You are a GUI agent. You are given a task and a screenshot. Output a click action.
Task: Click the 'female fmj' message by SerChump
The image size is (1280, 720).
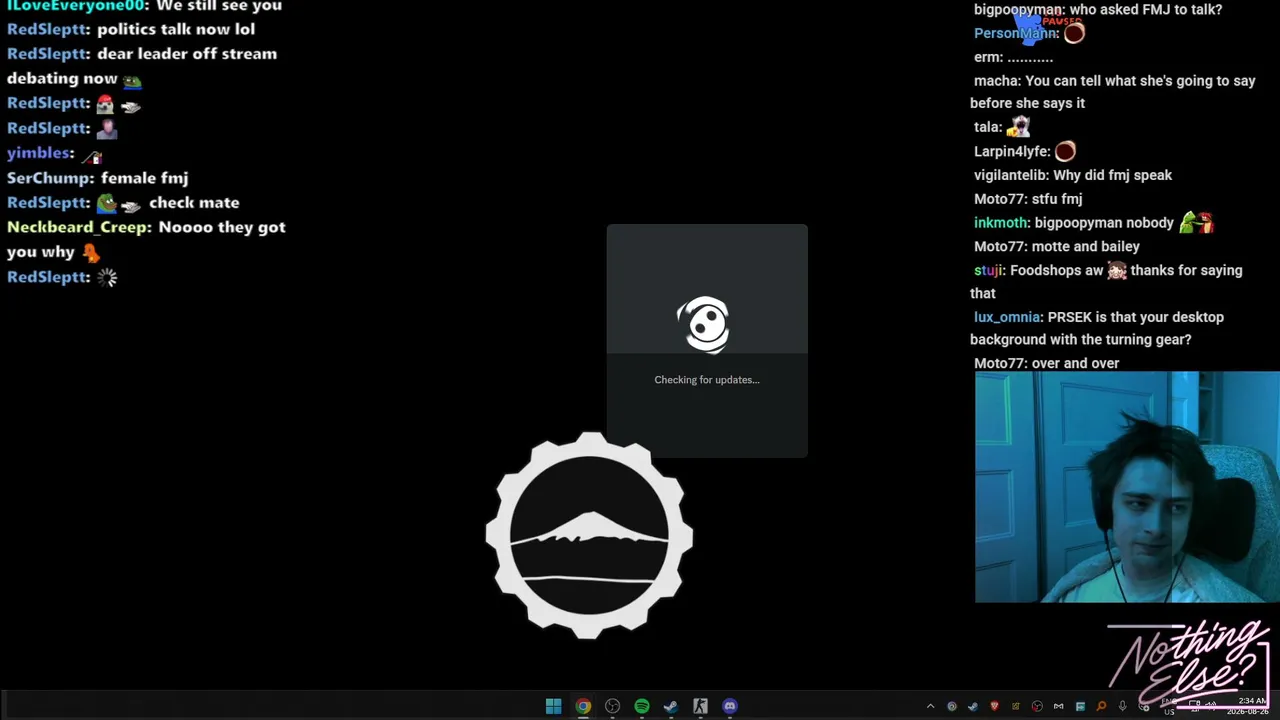pos(144,178)
